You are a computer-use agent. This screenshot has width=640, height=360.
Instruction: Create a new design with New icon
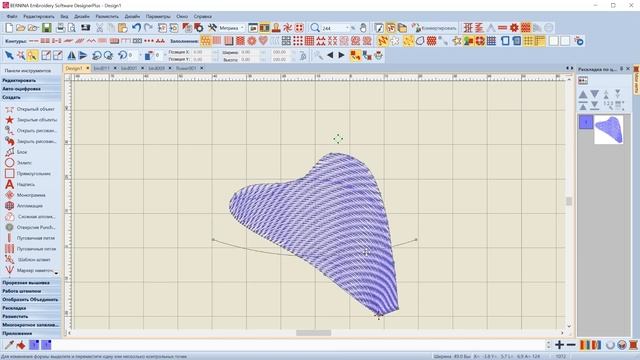tap(9, 28)
